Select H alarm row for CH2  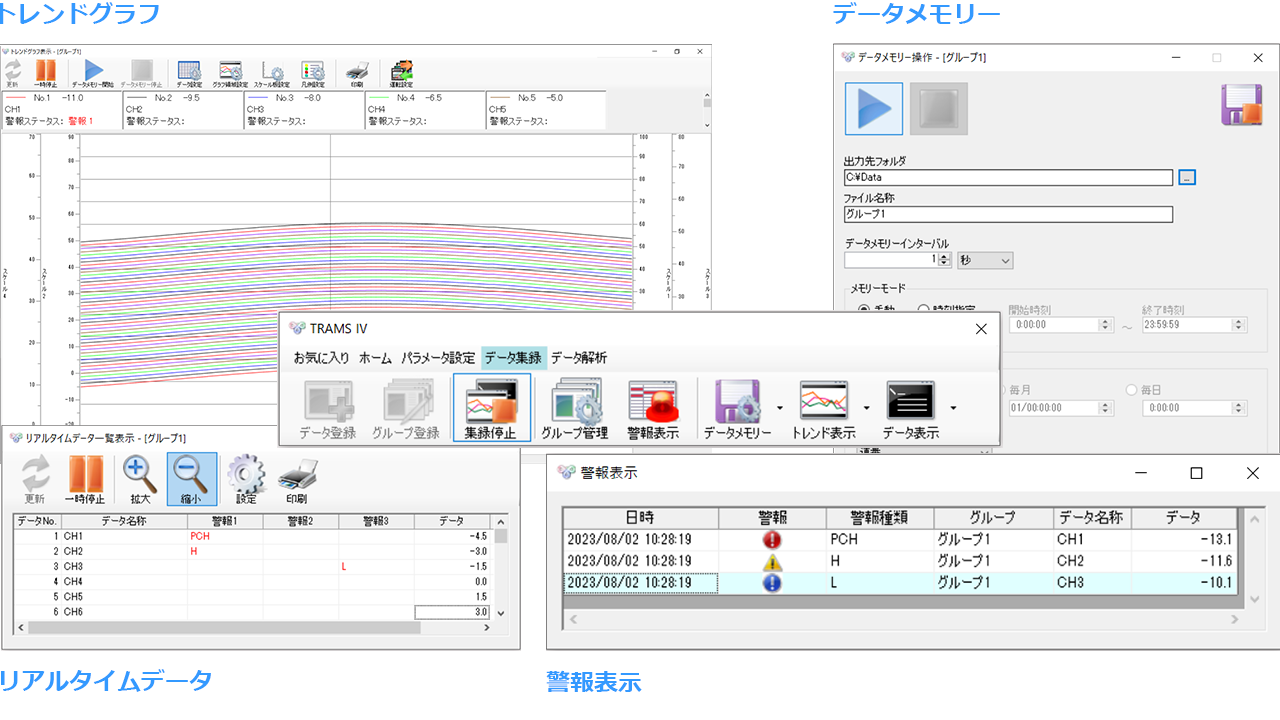click(x=901, y=561)
